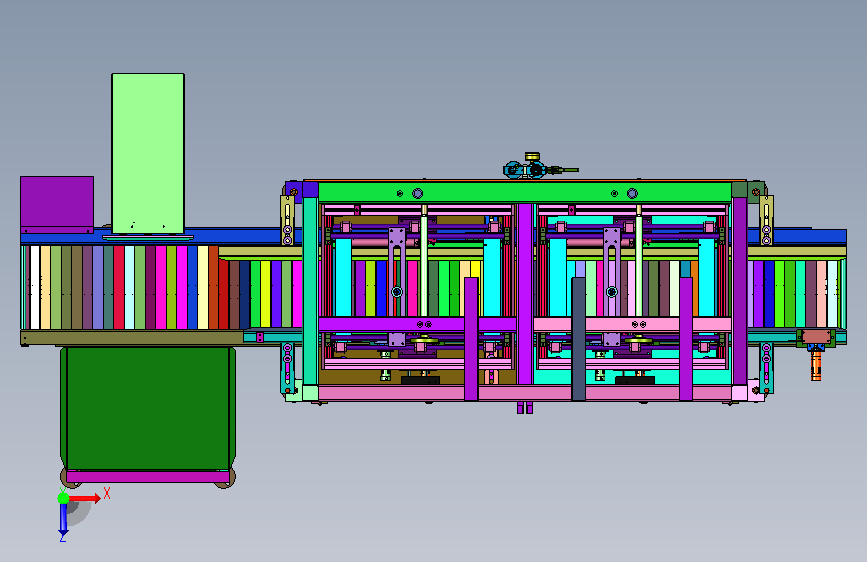Select the magenta base bar under the green cabinet
The width and height of the screenshot is (867, 562).
pyautogui.click(x=148, y=477)
